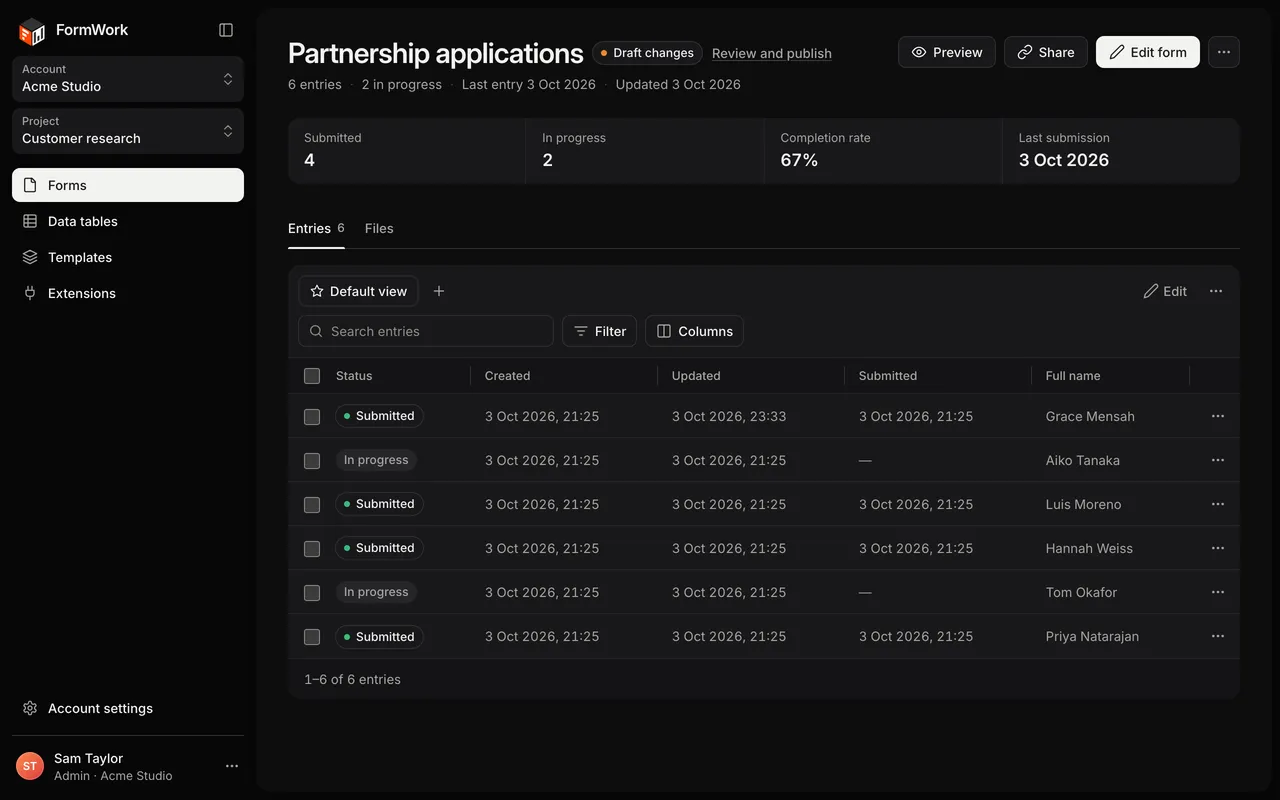Viewport: 1280px width, 800px height.
Task: Open view options menu beside Edit
Action: click(1216, 291)
